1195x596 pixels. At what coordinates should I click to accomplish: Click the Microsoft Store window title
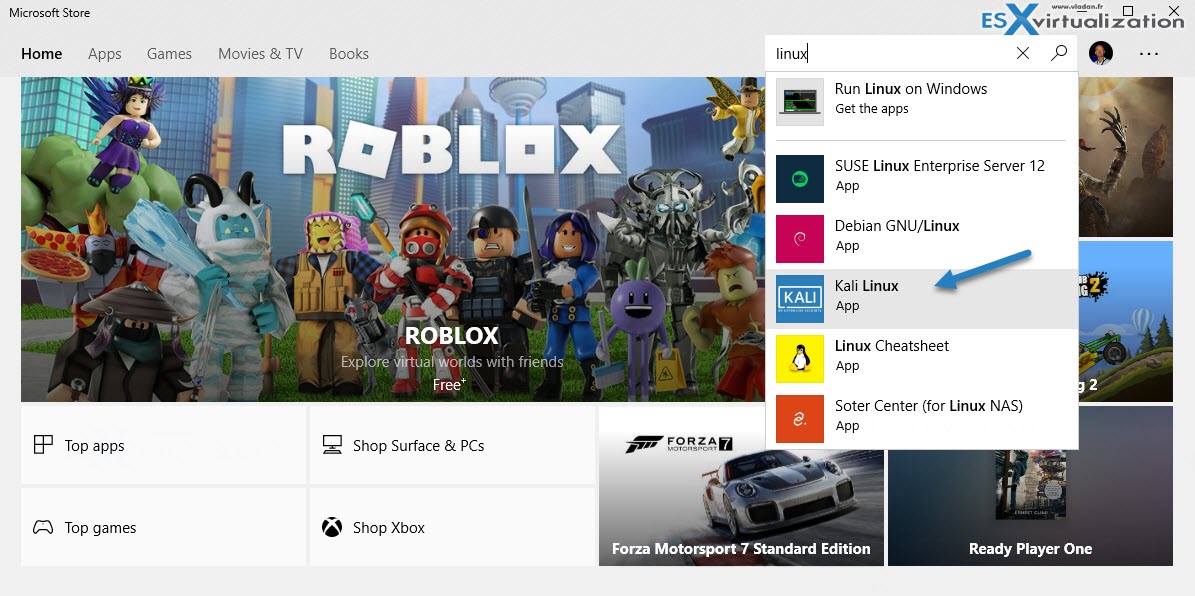point(49,12)
